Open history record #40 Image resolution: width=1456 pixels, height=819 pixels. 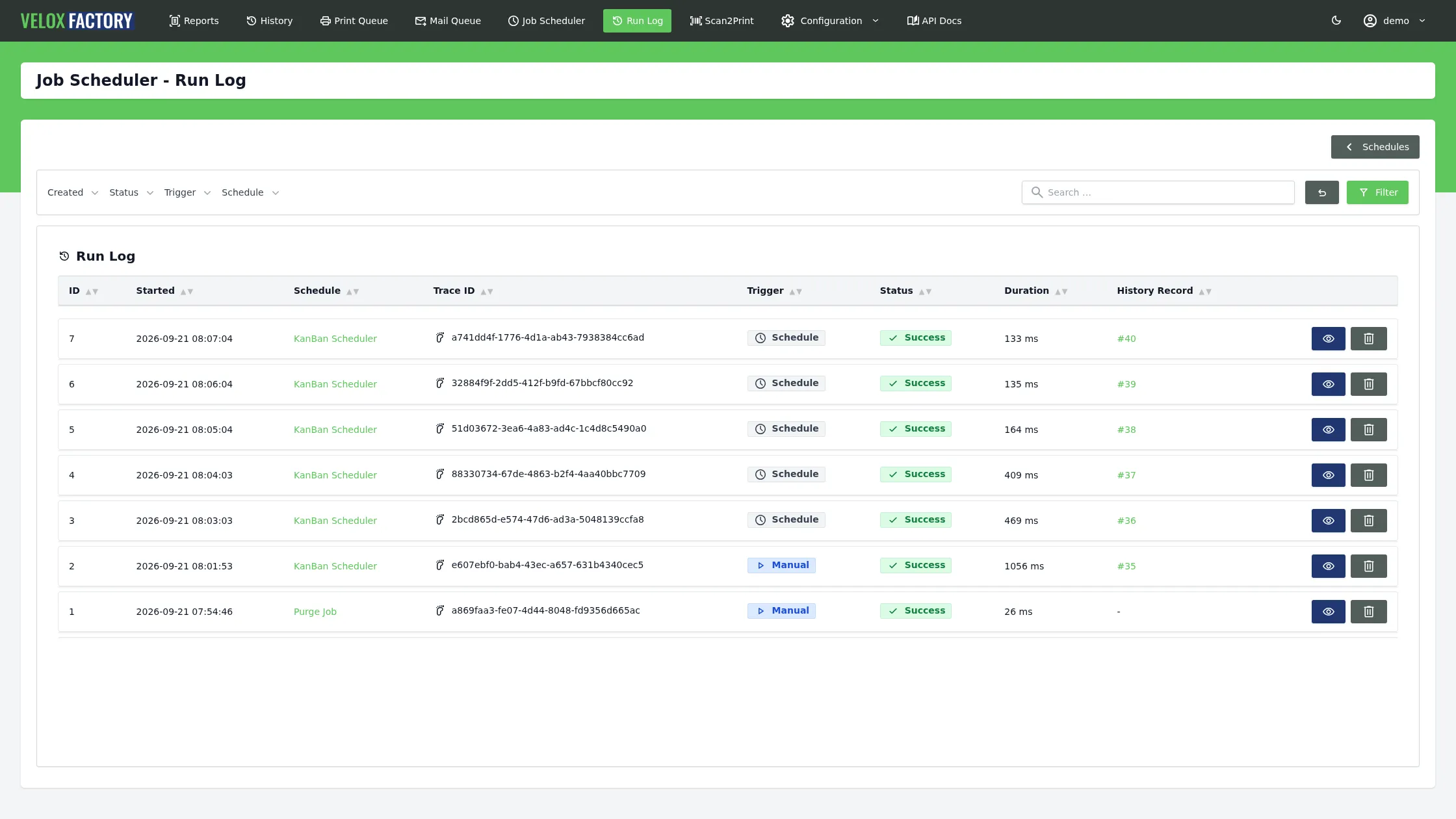point(1126,339)
